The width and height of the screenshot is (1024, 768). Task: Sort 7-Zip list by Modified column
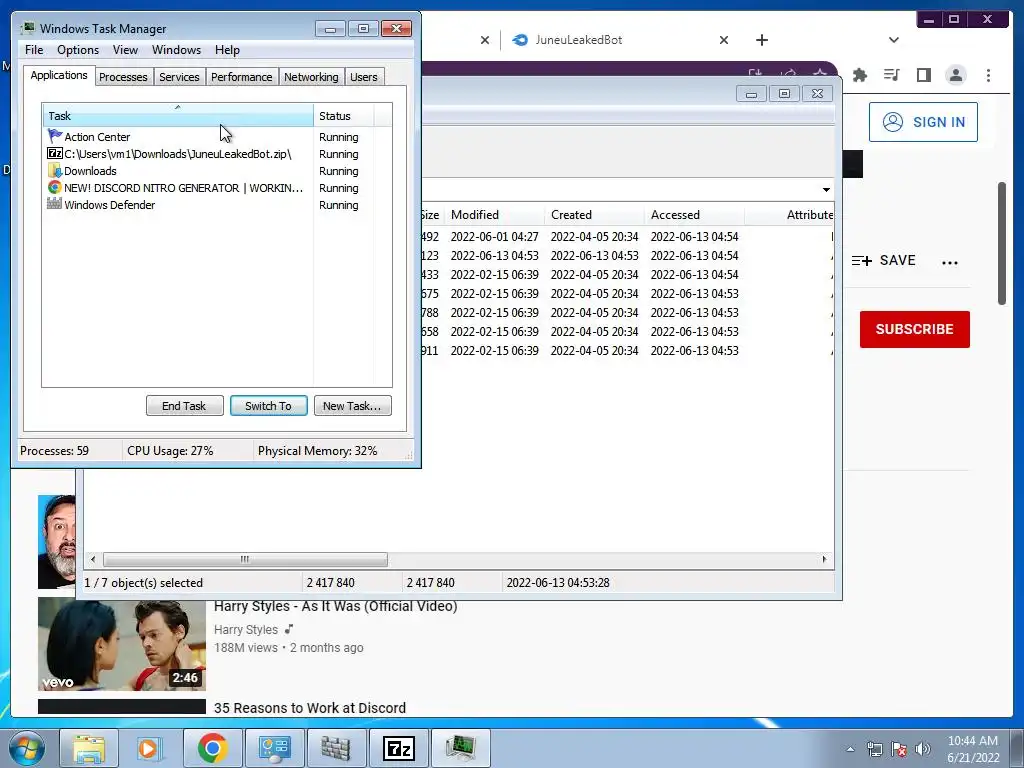(495, 215)
